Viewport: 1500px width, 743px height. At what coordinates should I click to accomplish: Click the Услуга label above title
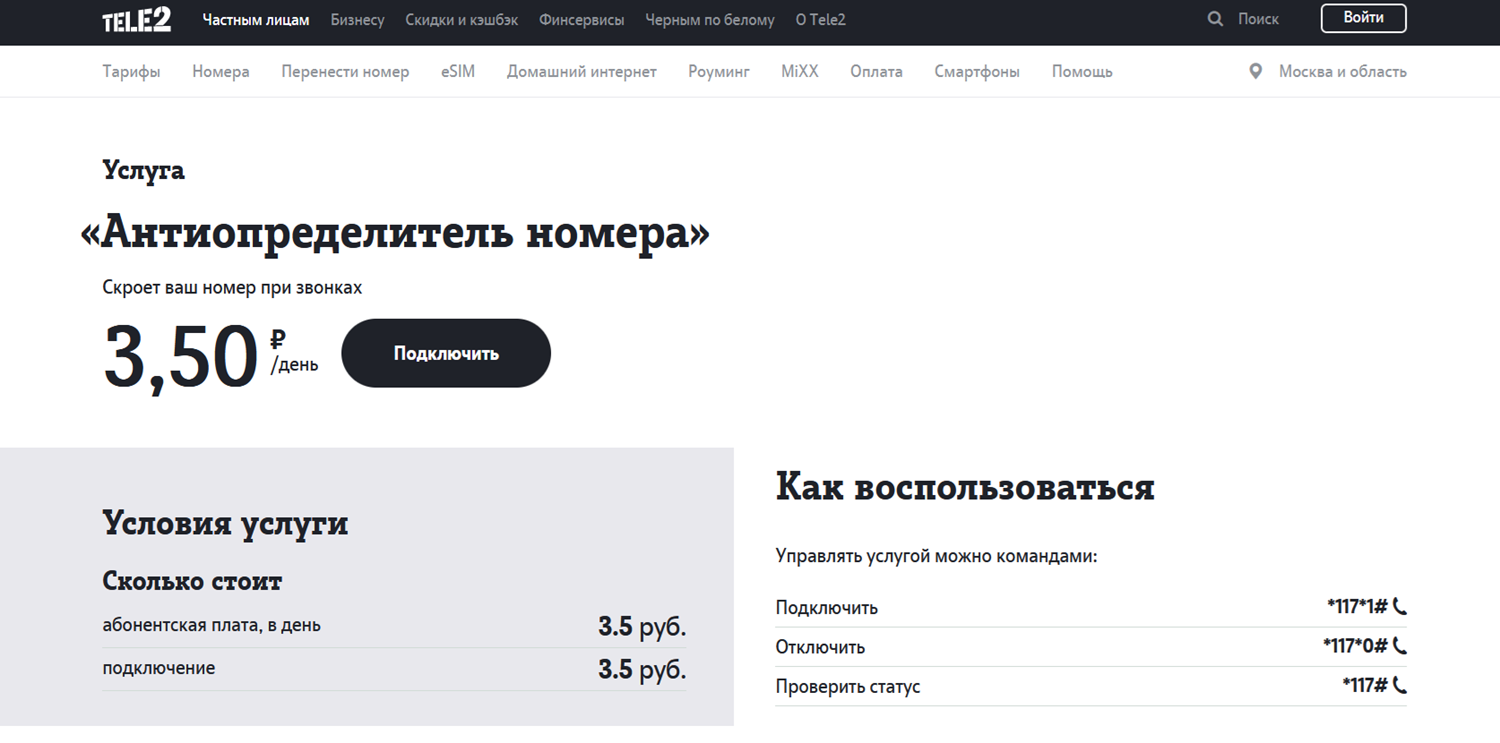(143, 171)
